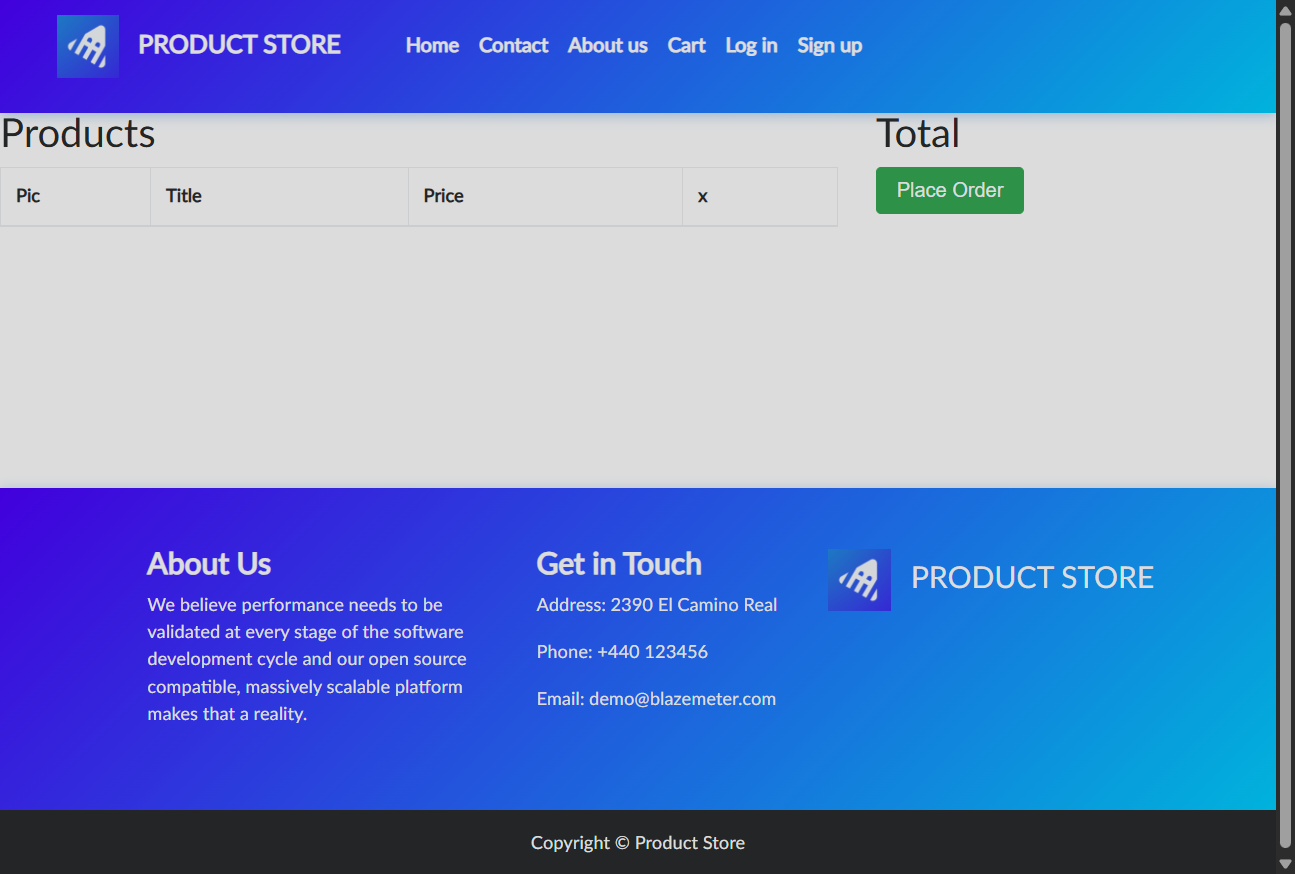This screenshot has width=1295, height=874.
Task: Choose Sign up in the navbar
Action: tap(829, 46)
